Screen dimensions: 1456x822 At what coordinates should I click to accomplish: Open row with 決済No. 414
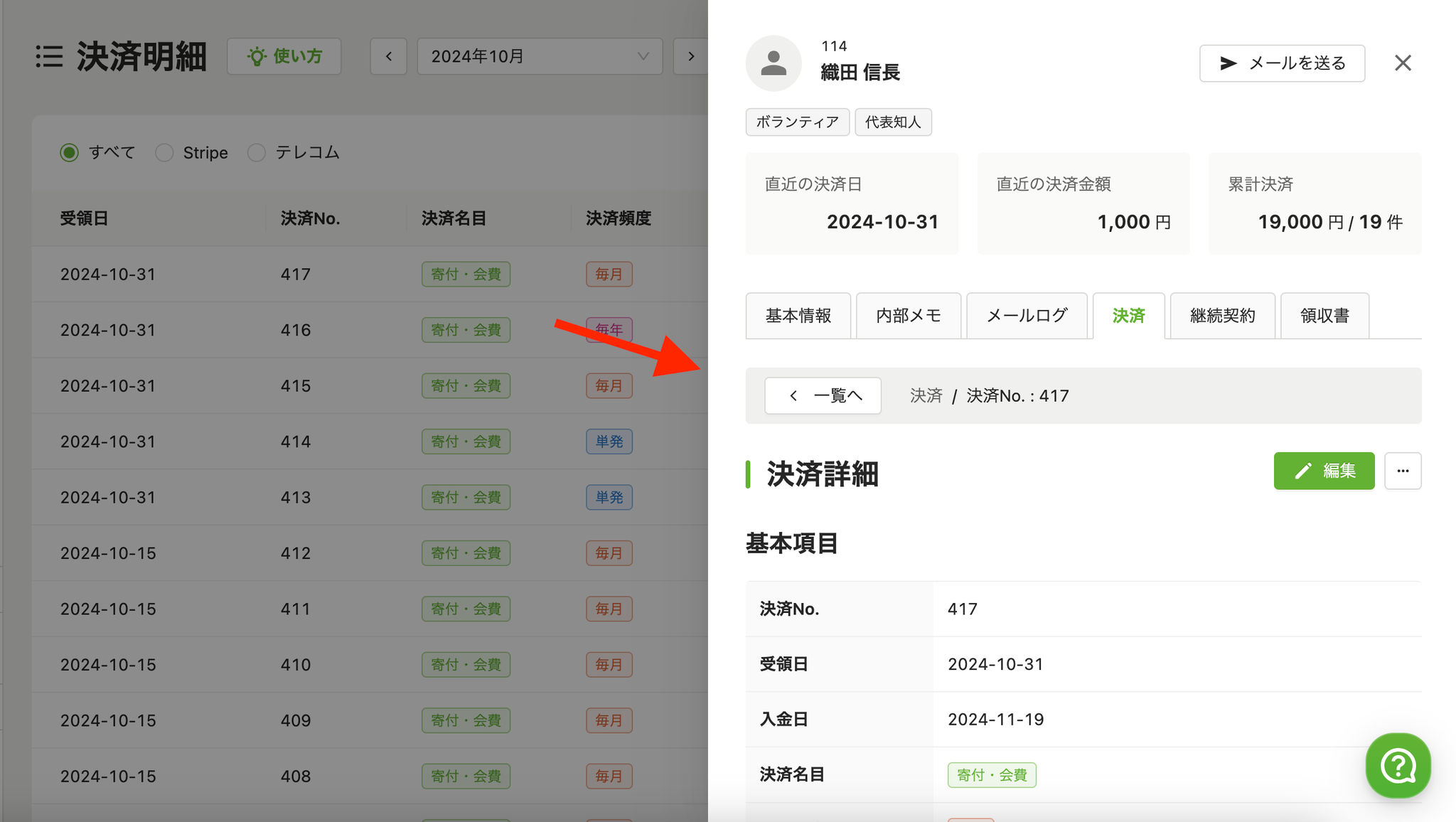[370, 442]
